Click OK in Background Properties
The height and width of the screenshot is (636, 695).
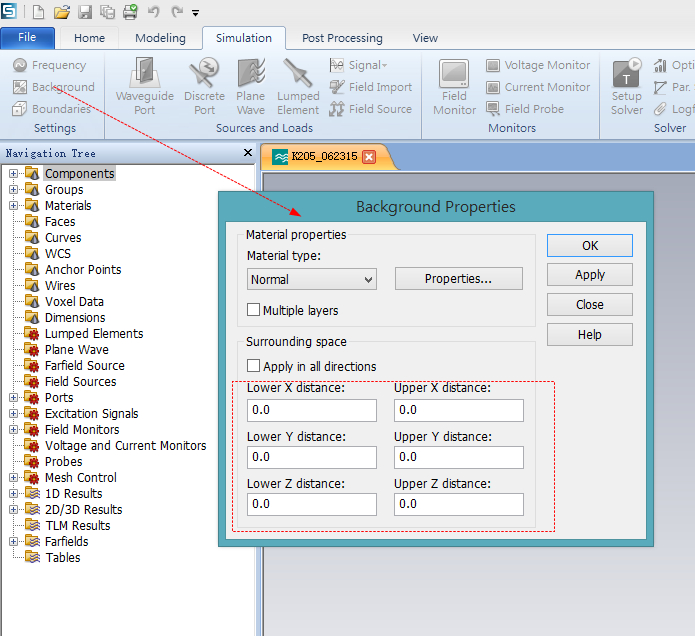click(x=590, y=246)
